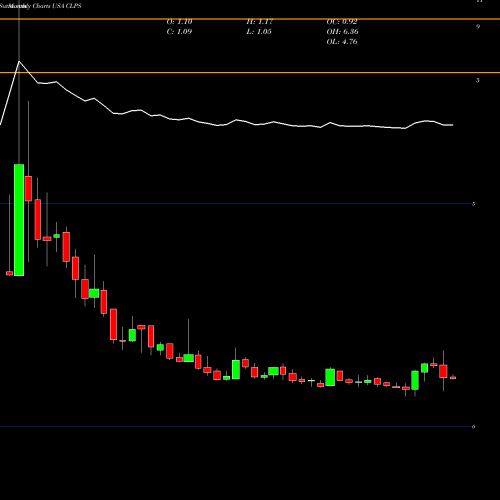The height and width of the screenshot is (500, 500).
Task: Click the '0' price axis label
Action: [474, 427]
